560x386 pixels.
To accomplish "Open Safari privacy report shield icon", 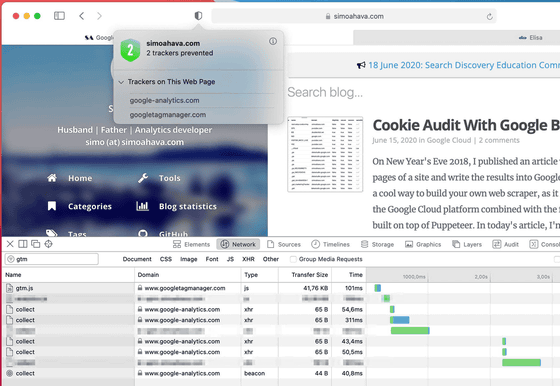I will 198,16.
